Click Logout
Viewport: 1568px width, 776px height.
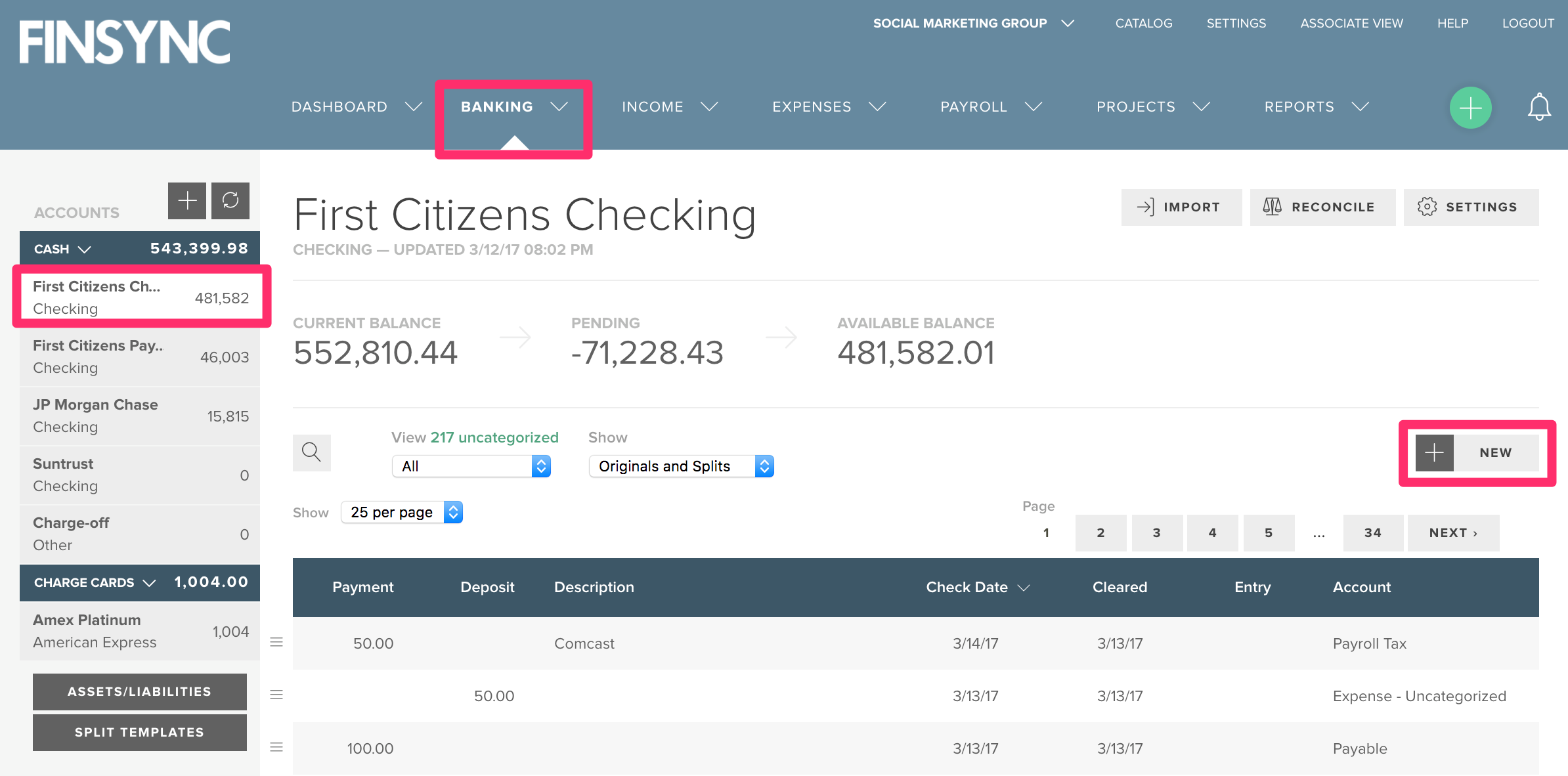click(1528, 23)
